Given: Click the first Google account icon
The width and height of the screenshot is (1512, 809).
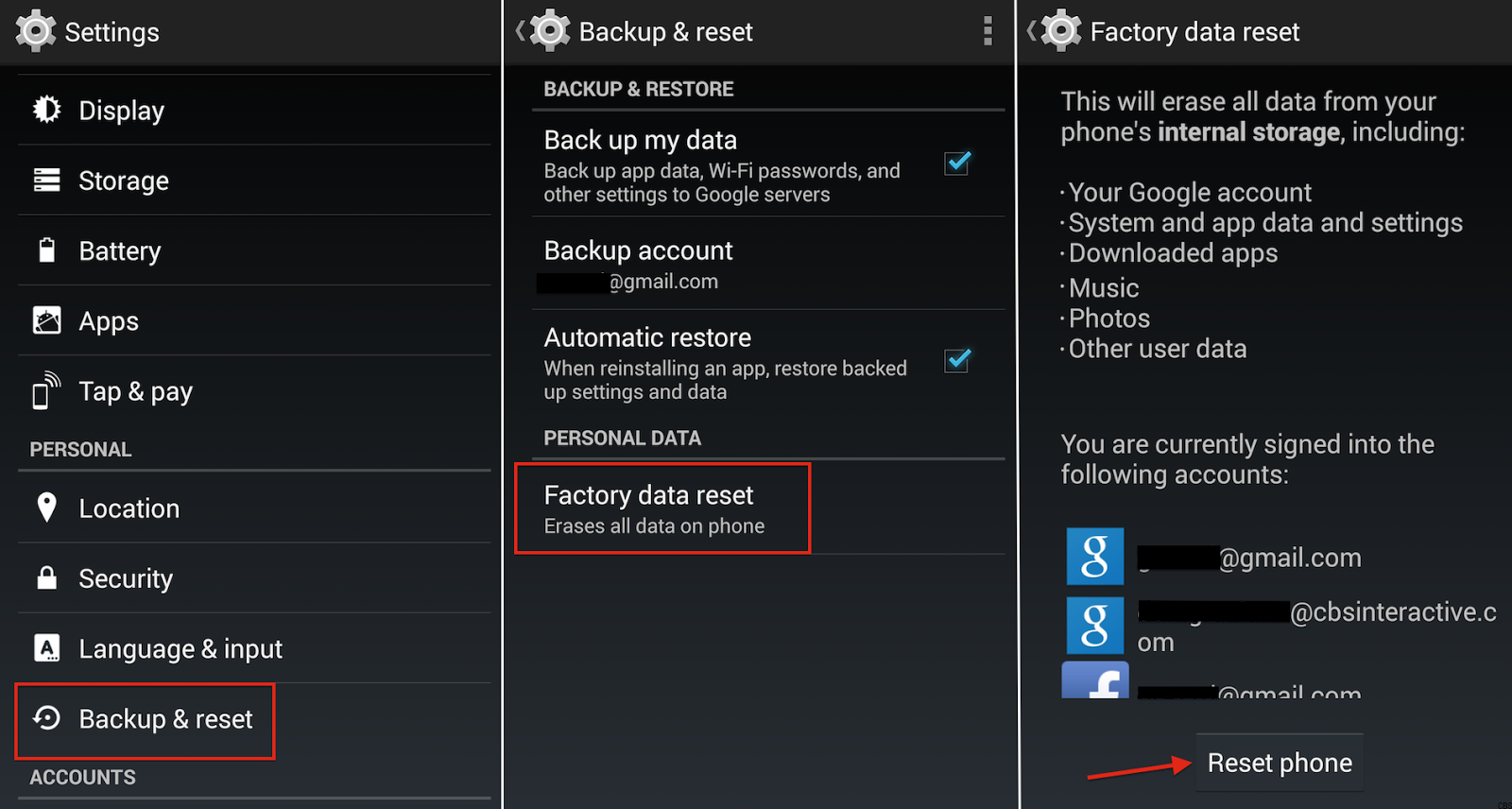Looking at the screenshot, I should (1094, 557).
